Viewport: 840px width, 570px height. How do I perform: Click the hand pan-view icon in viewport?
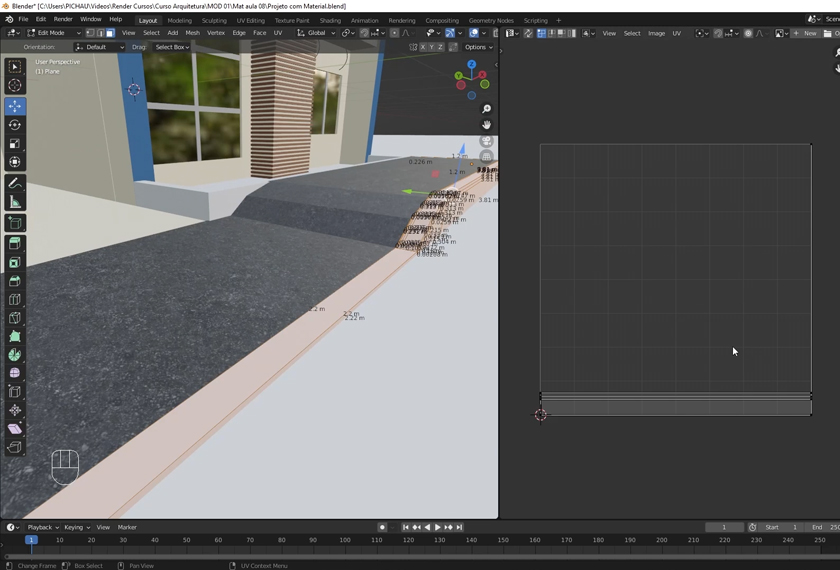click(x=486, y=125)
